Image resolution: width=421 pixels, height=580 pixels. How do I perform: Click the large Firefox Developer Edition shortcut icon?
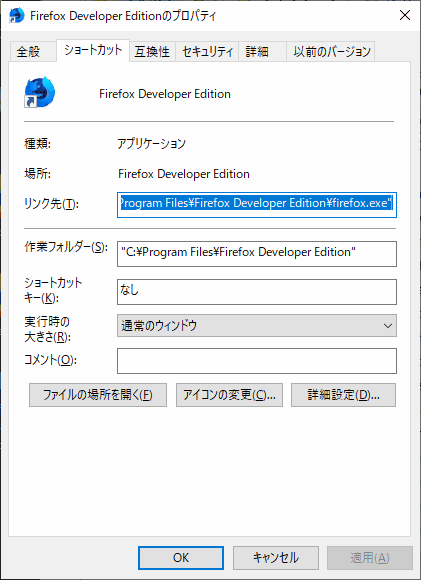pos(40,92)
